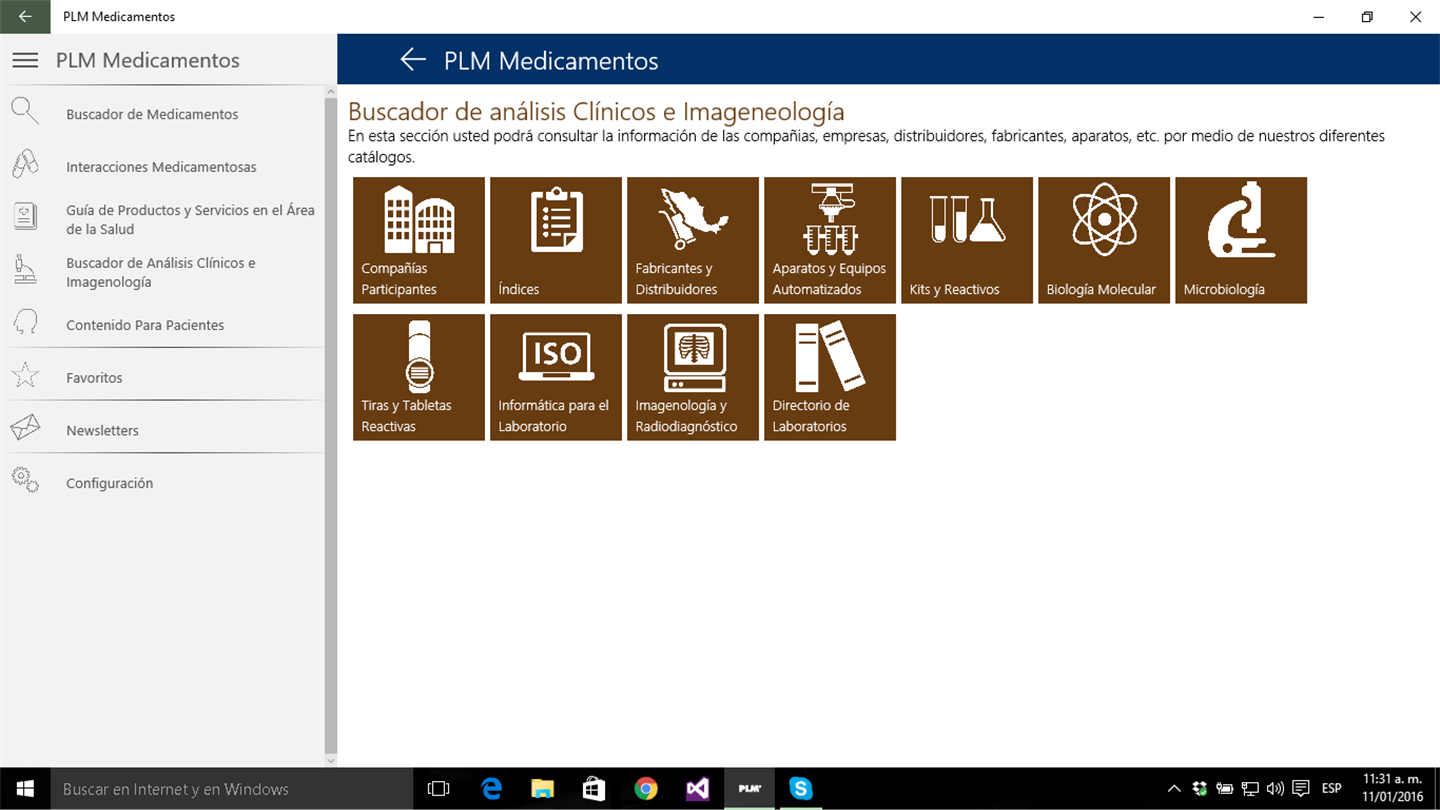The height and width of the screenshot is (810, 1440).
Task: Click the network connection tray icon
Action: pyautogui.click(x=1250, y=789)
